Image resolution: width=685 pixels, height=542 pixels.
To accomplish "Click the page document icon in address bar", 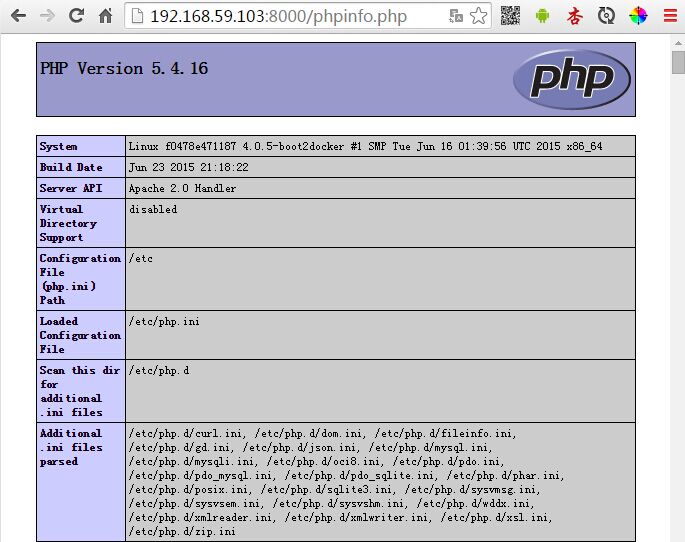I will [x=137, y=16].
